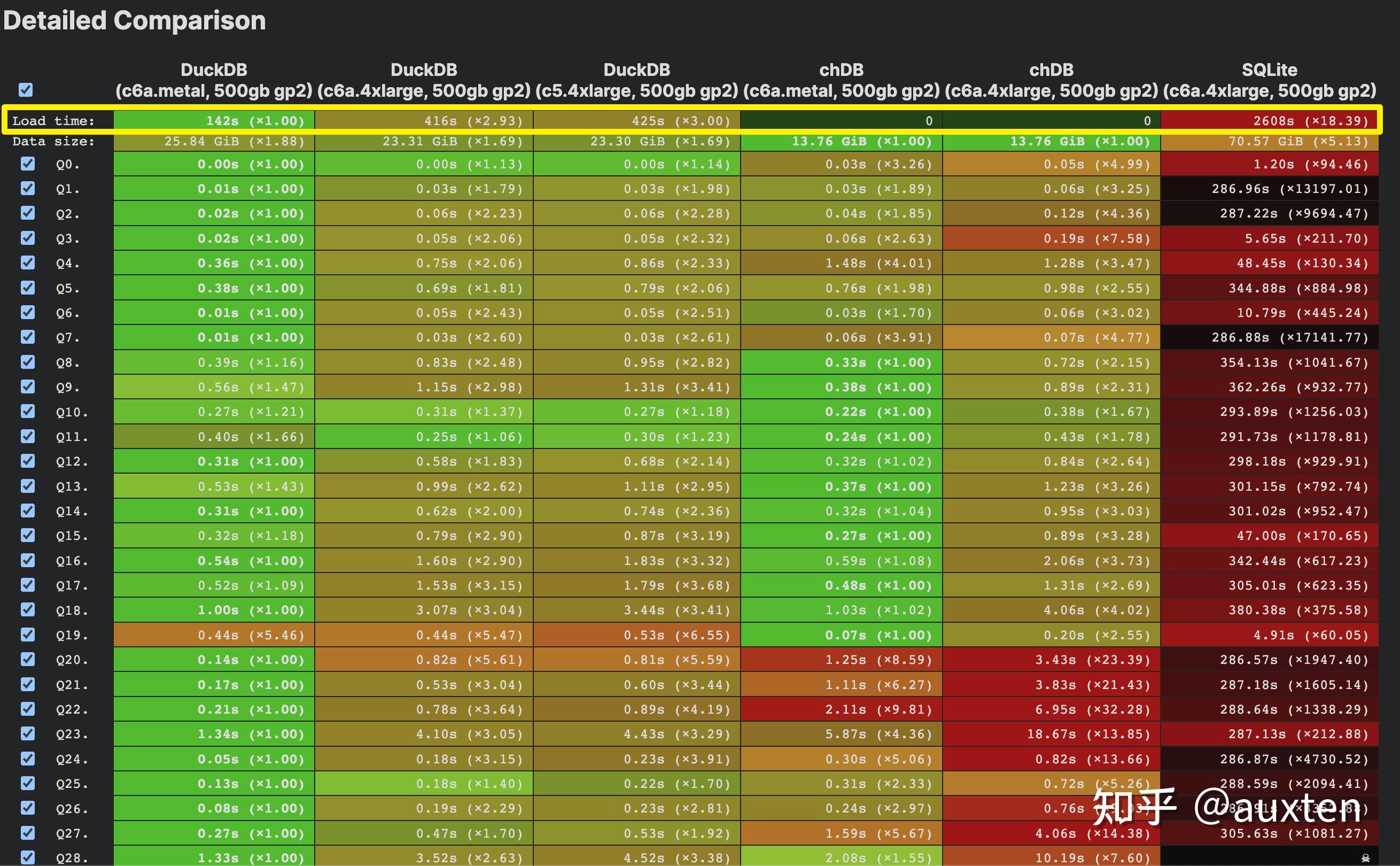Image resolution: width=1400 pixels, height=866 pixels.
Task: Select the chDB c6a.4xlarge column header
Action: pos(1051,80)
